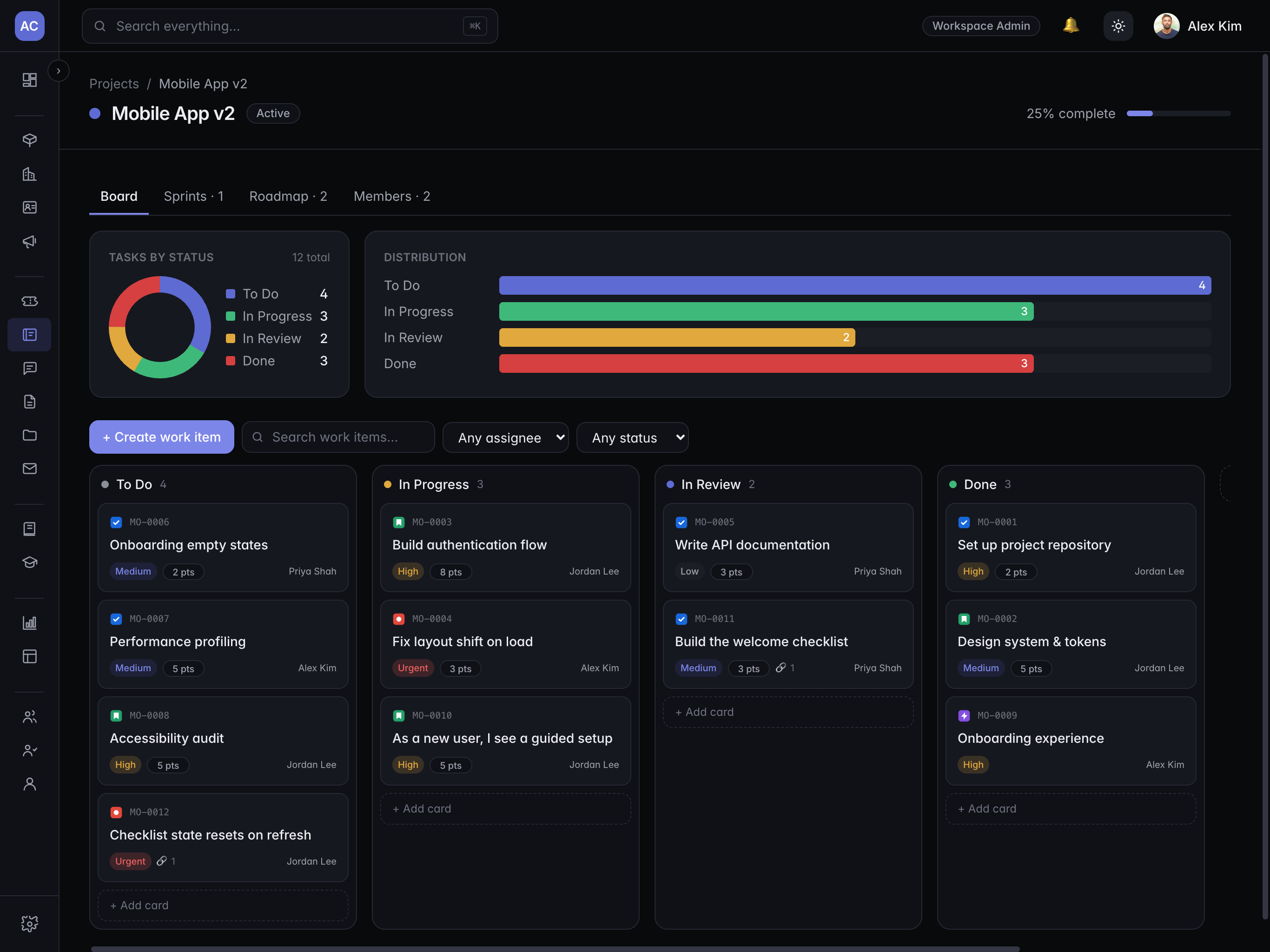Open the Any assignee dropdown
Viewport: 1270px width, 952px height.
tap(505, 437)
